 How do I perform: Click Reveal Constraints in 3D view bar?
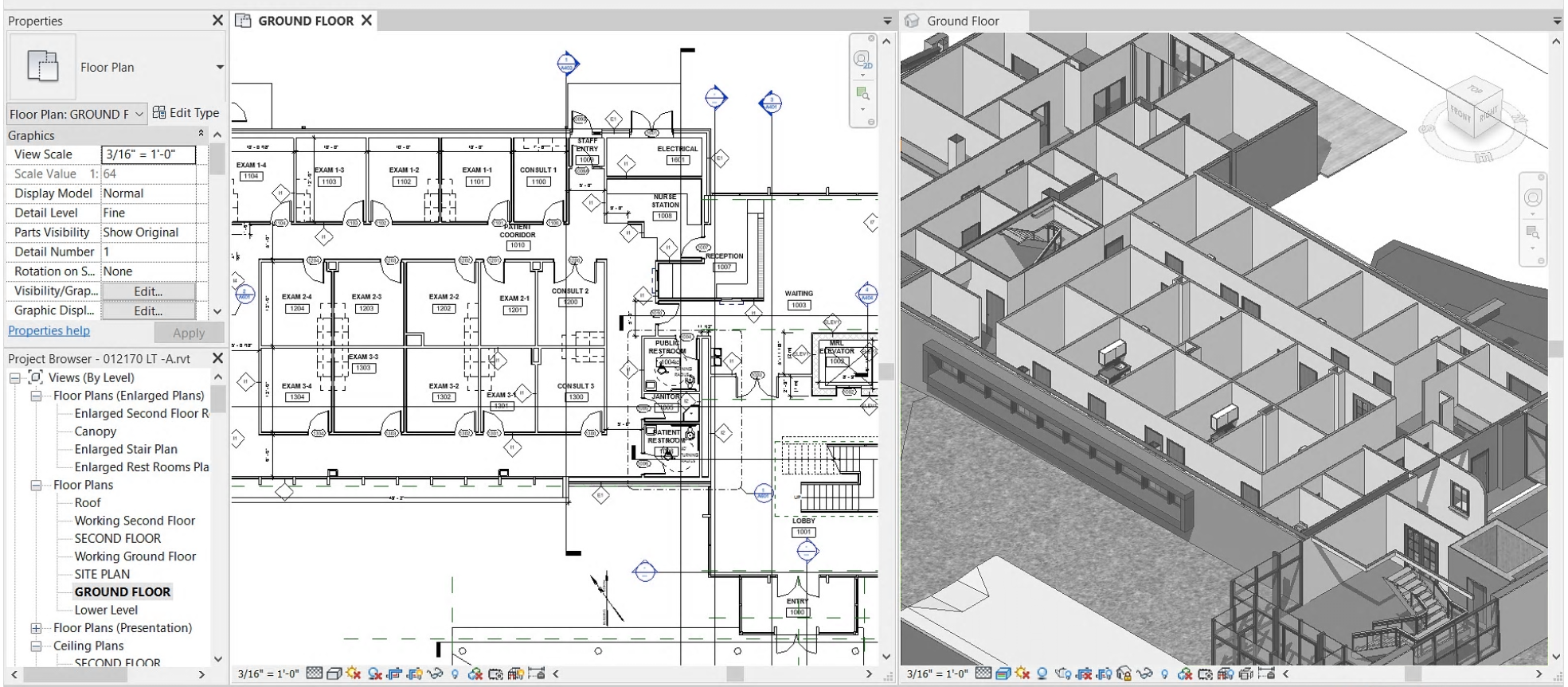point(1267,673)
